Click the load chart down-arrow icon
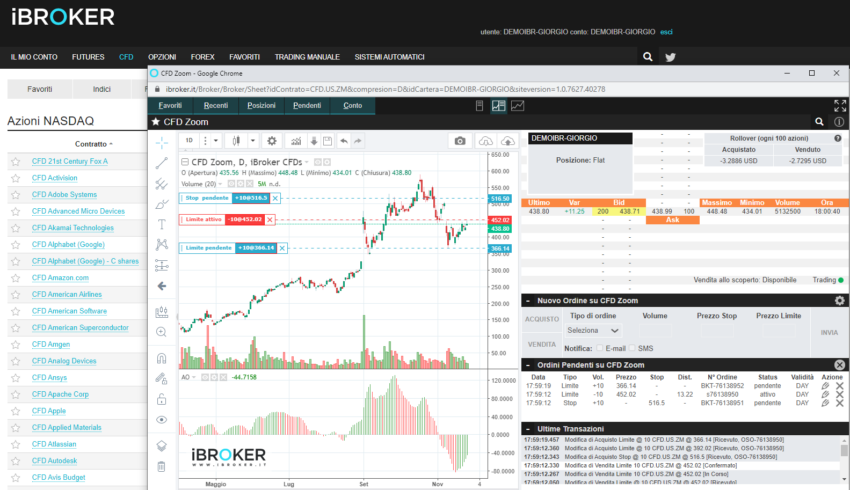 pyautogui.click(x=314, y=141)
